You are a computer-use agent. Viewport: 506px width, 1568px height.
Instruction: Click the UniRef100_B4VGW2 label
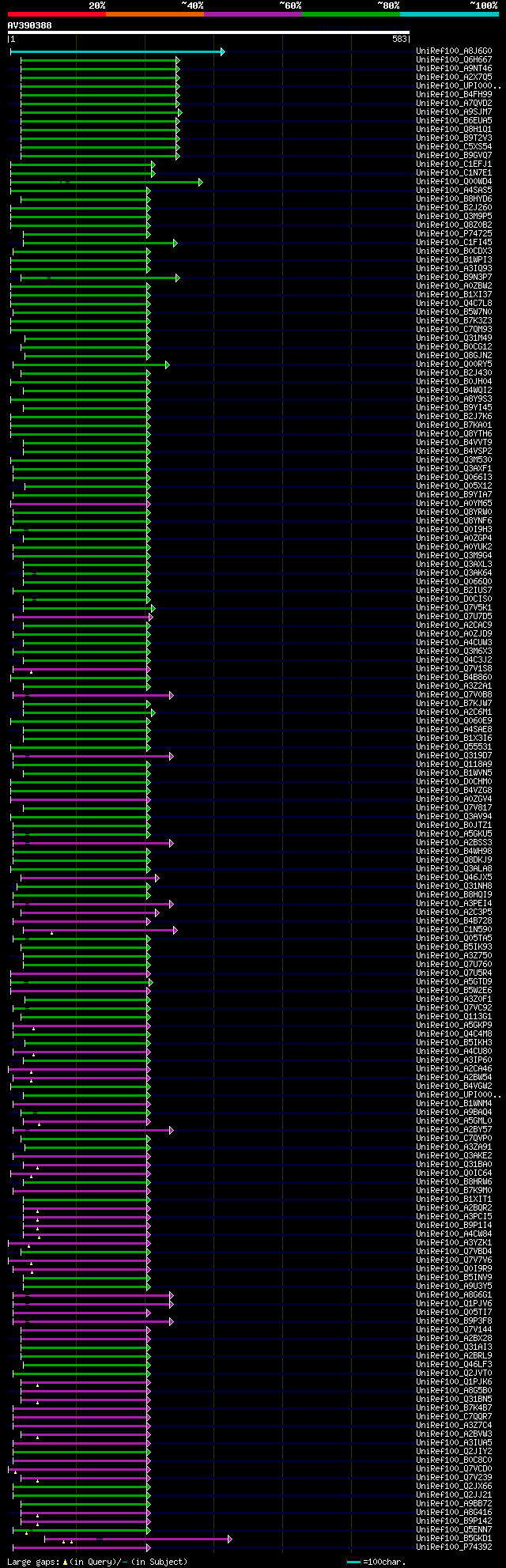[453, 1086]
